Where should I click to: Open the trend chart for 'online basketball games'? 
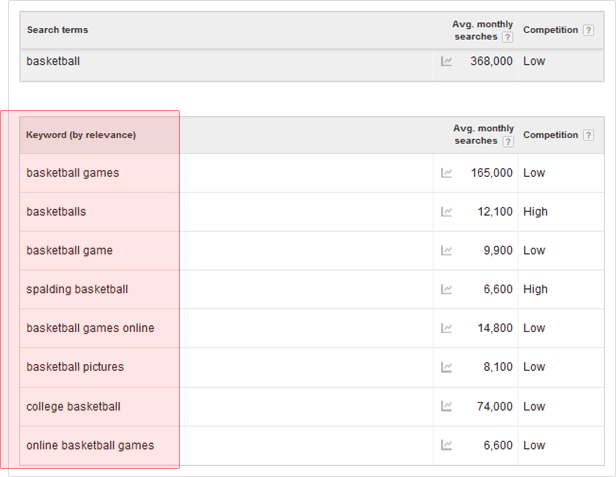coord(446,446)
